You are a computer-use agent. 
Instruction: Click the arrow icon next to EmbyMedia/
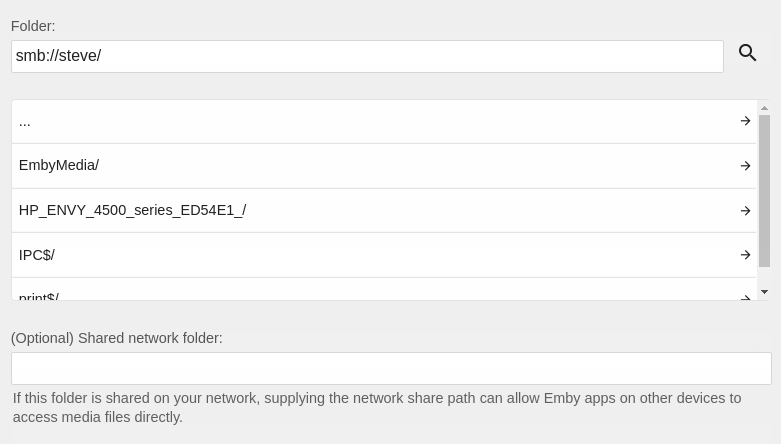coord(745,166)
